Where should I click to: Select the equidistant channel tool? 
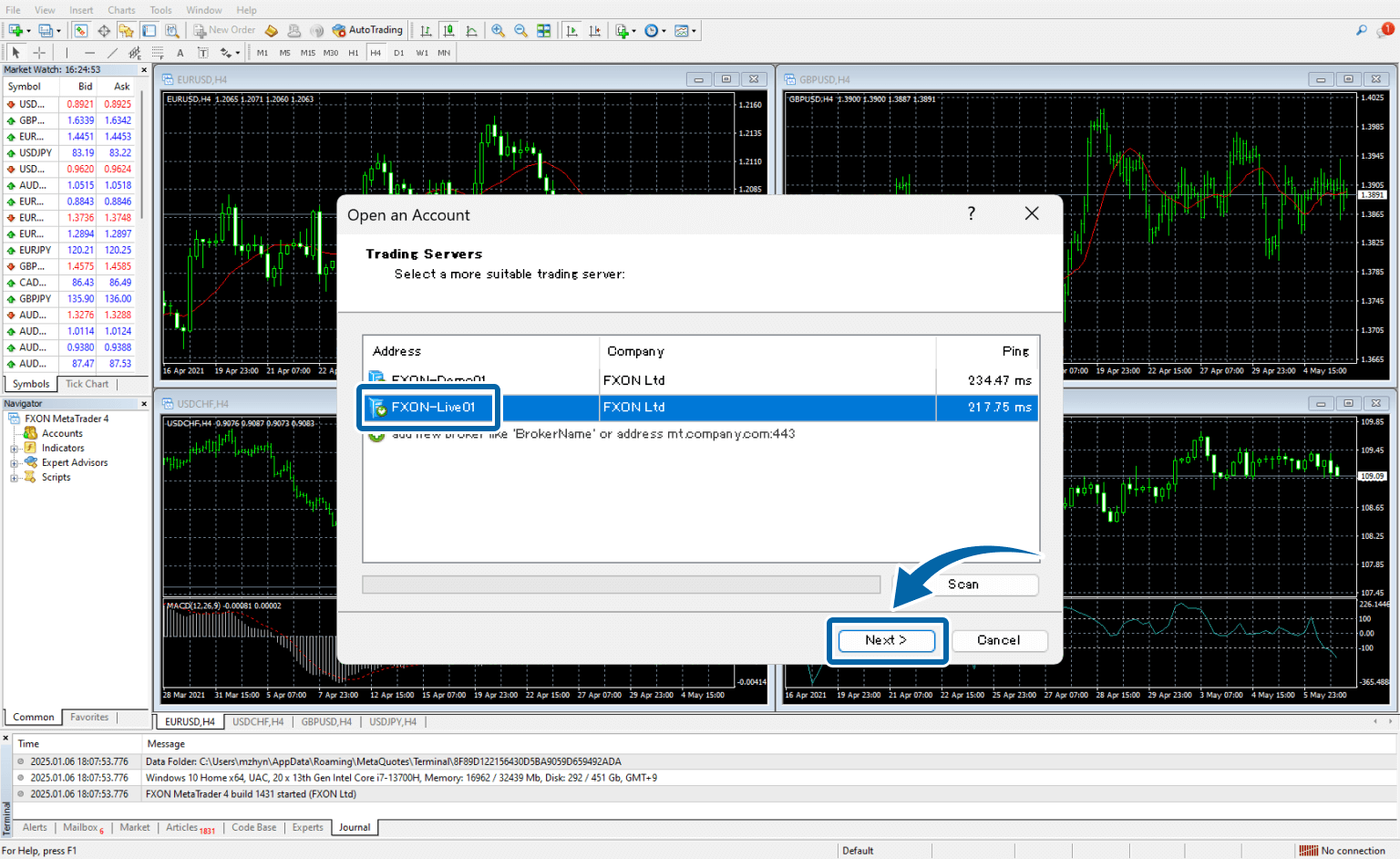pyautogui.click(x=135, y=53)
